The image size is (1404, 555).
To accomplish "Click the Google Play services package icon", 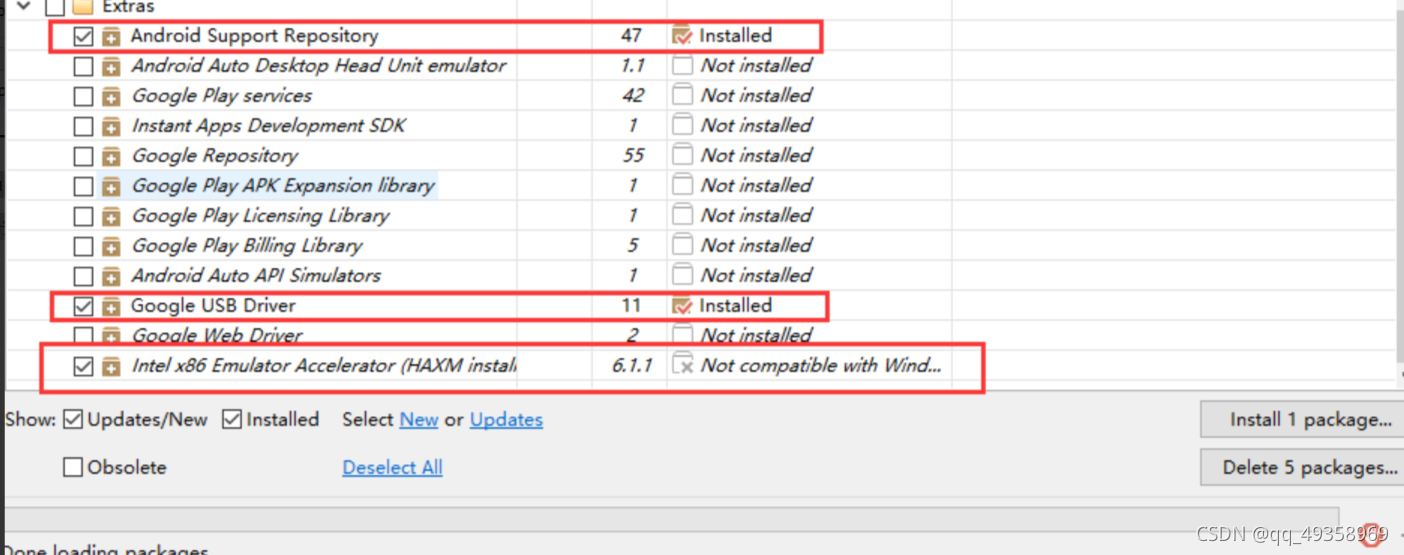I will coord(111,97).
